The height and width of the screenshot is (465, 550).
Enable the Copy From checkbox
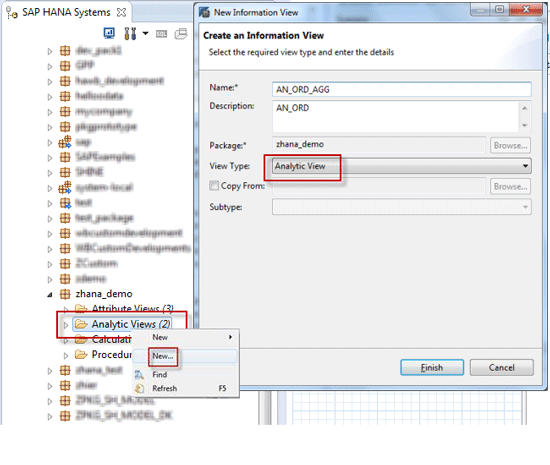click(x=214, y=186)
